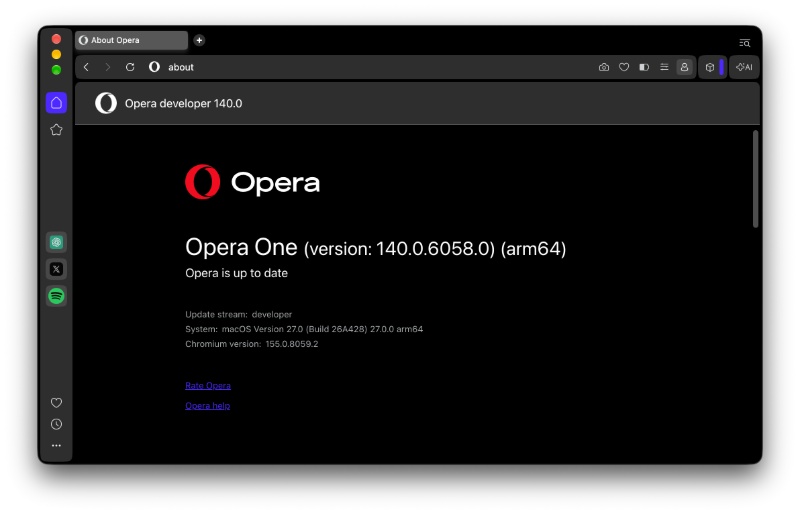This screenshot has width=800, height=514.
Task: Open extensions cube icon
Action: (x=709, y=67)
